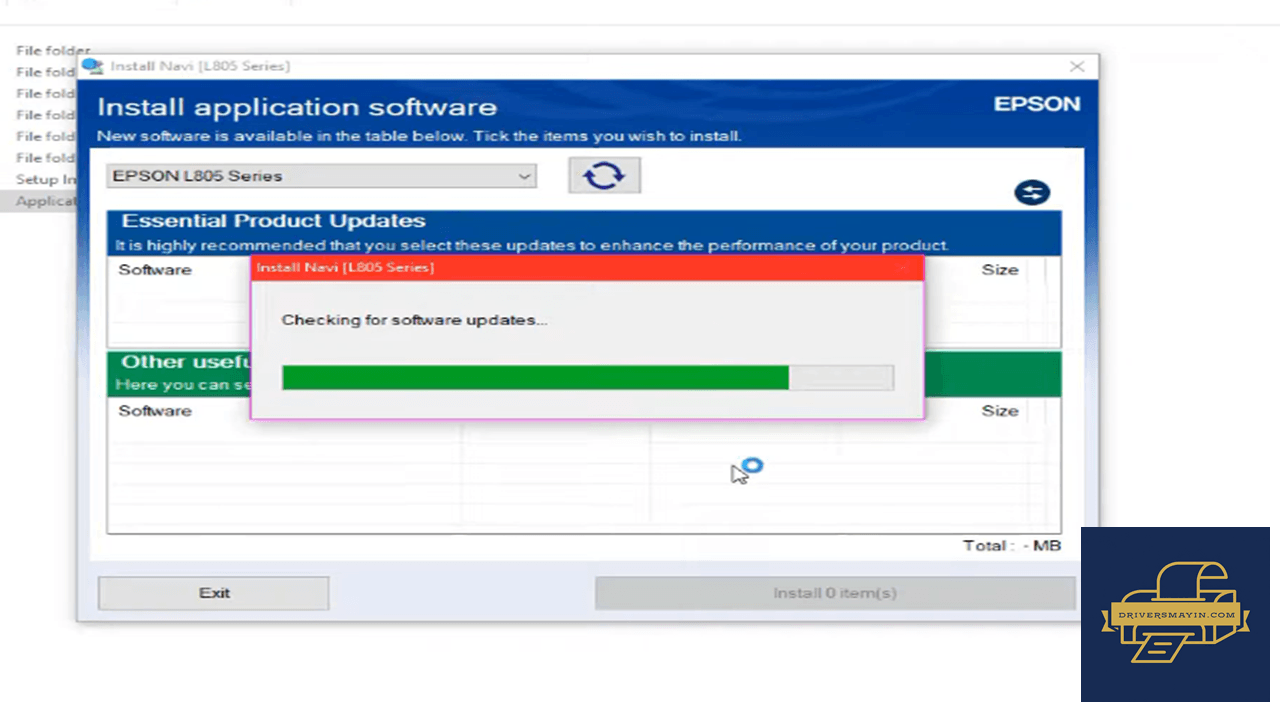Image resolution: width=1280 pixels, height=720 pixels.
Task: Click the red 'Install Navi [L805 Series]' dialog title
Action: click(x=345, y=268)
